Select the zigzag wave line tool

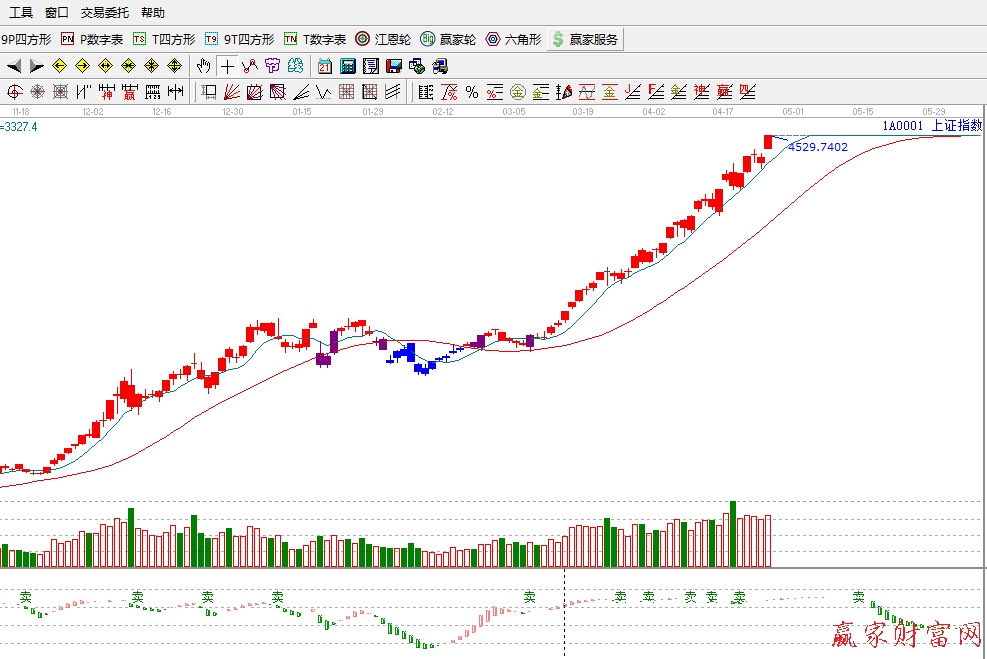coord(323,92)
